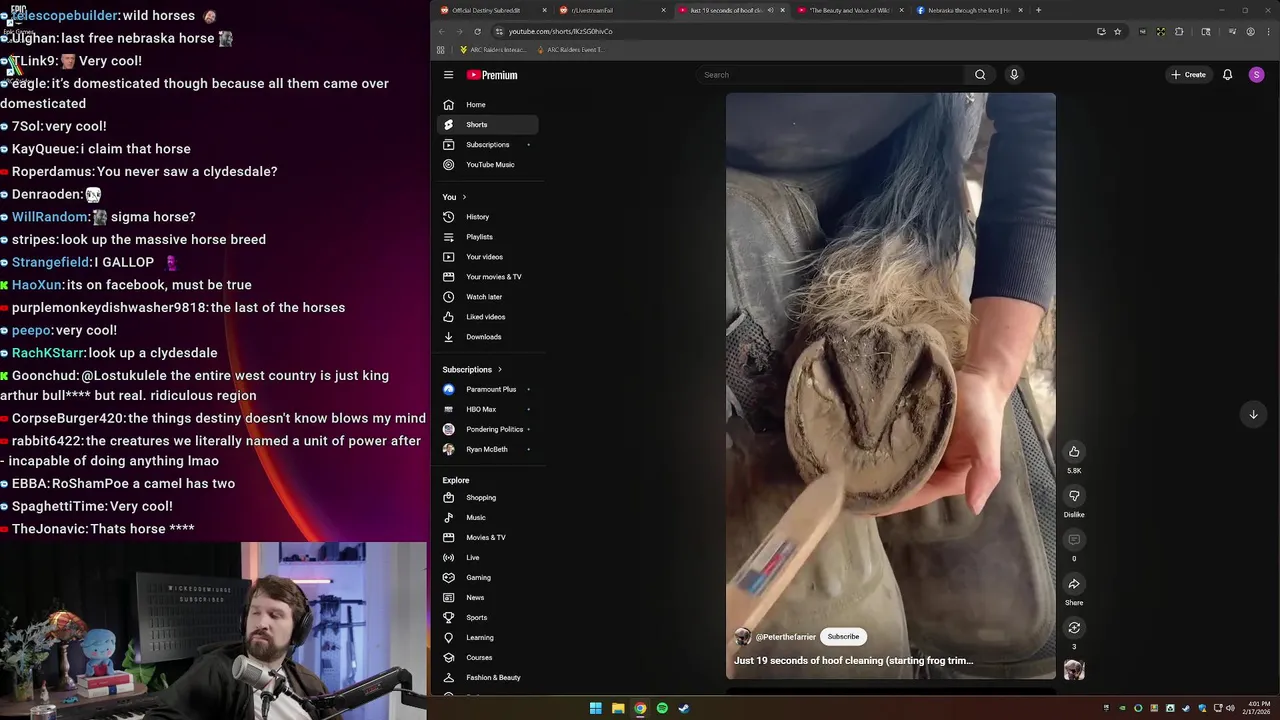Subscribe to Peterthefarrier
Viewport: 1280px width, 720px height.
coord(843,637)
